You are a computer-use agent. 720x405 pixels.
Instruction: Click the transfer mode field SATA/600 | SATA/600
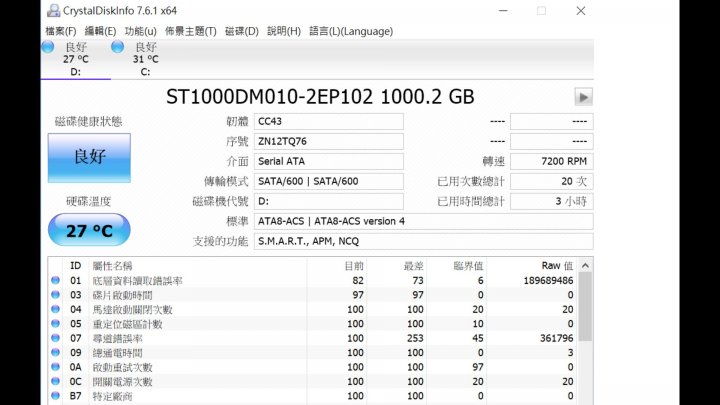tap(329, 181)
